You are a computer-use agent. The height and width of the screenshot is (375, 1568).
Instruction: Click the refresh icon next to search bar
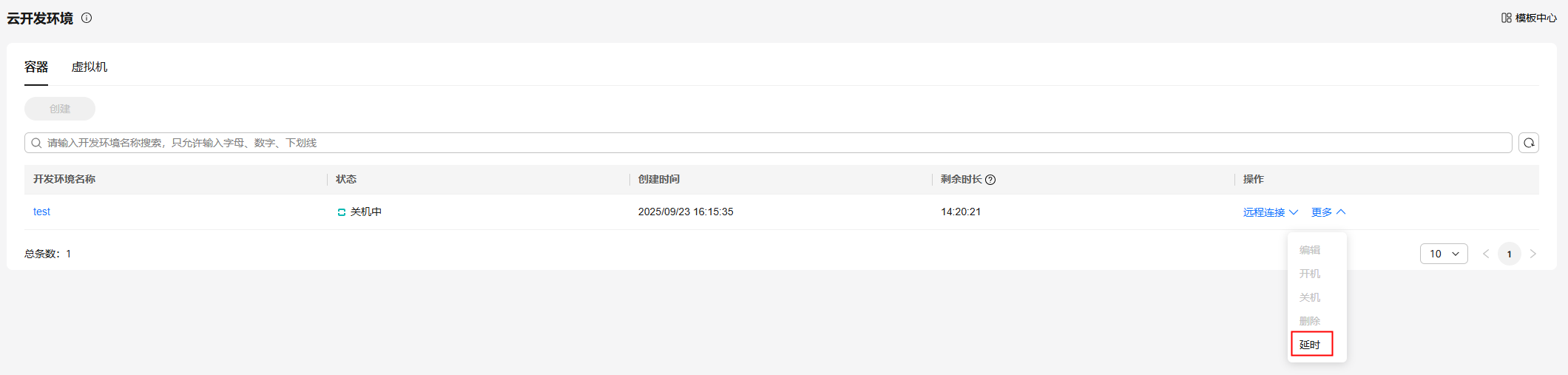tap(1529, 143)
